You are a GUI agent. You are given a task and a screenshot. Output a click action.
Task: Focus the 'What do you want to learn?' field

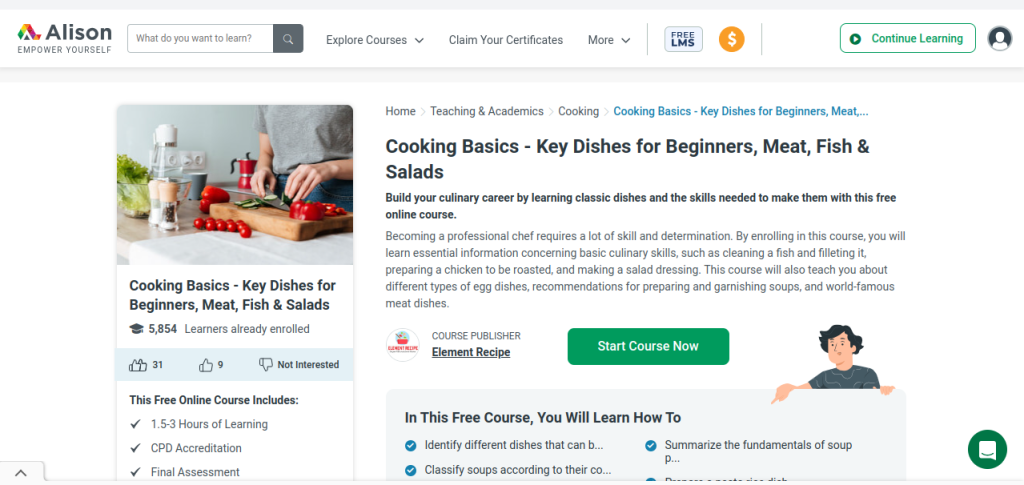(200, 39)
